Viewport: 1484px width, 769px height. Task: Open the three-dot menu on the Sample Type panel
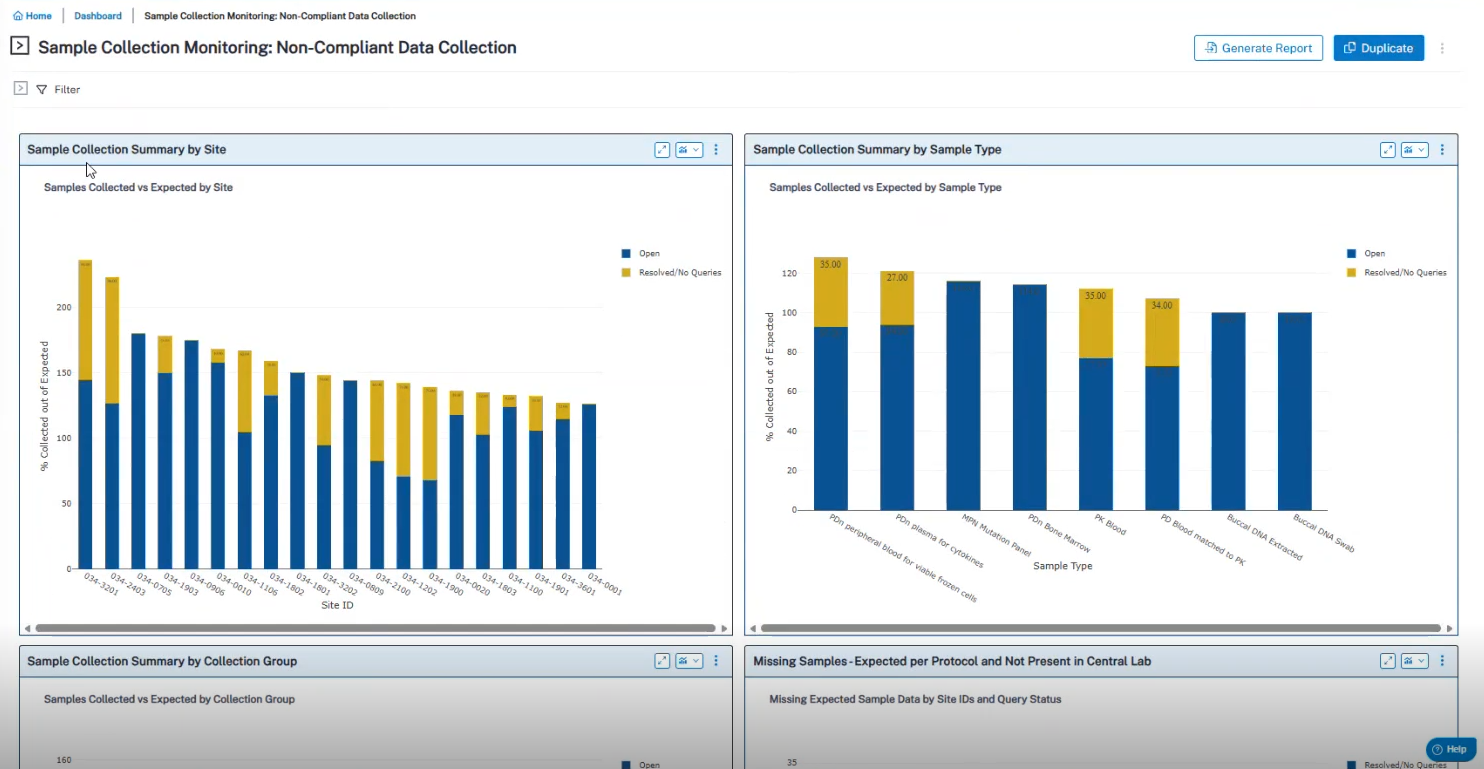[x=1442, y=149]
